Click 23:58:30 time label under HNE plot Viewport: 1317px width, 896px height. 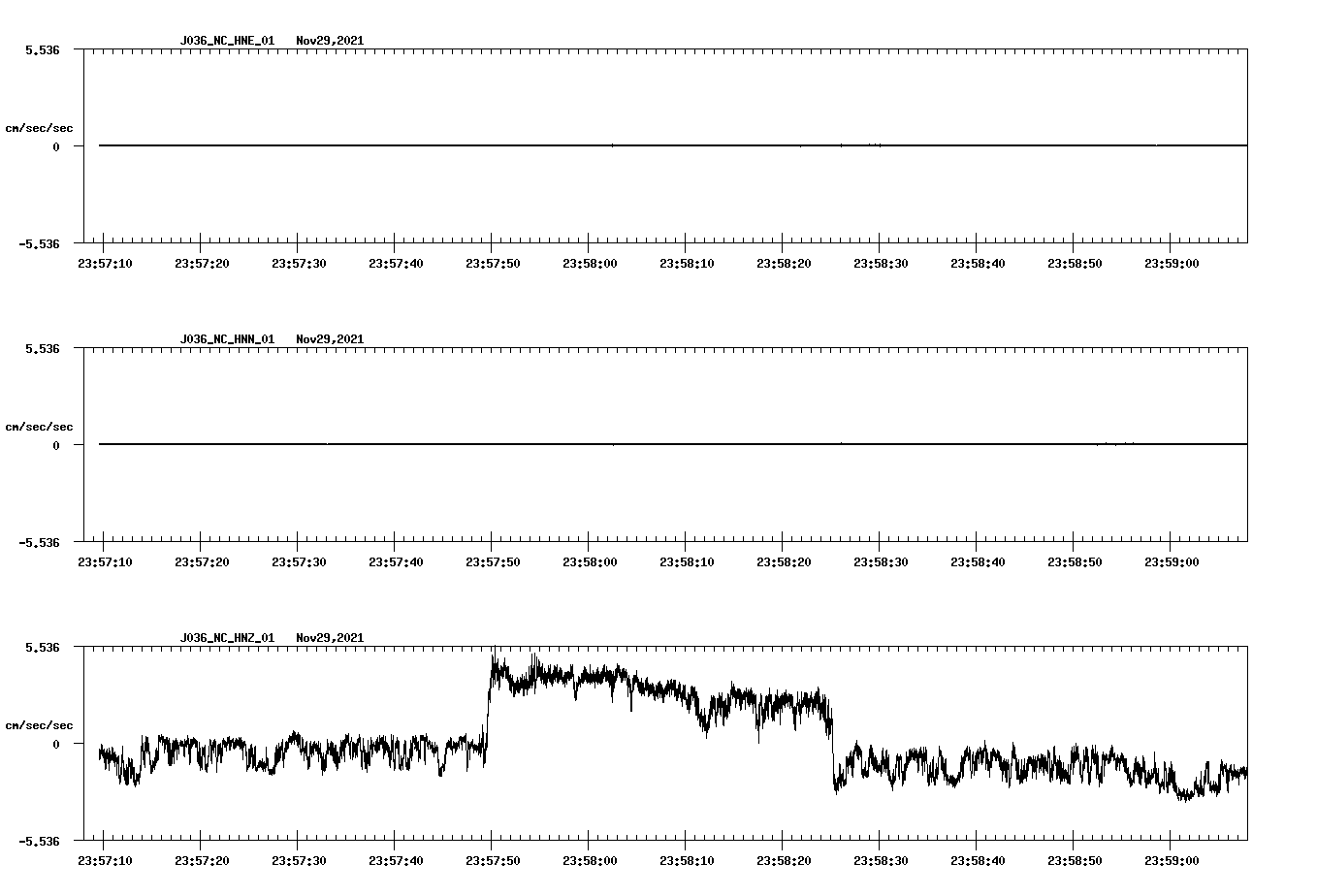point(881,264)
